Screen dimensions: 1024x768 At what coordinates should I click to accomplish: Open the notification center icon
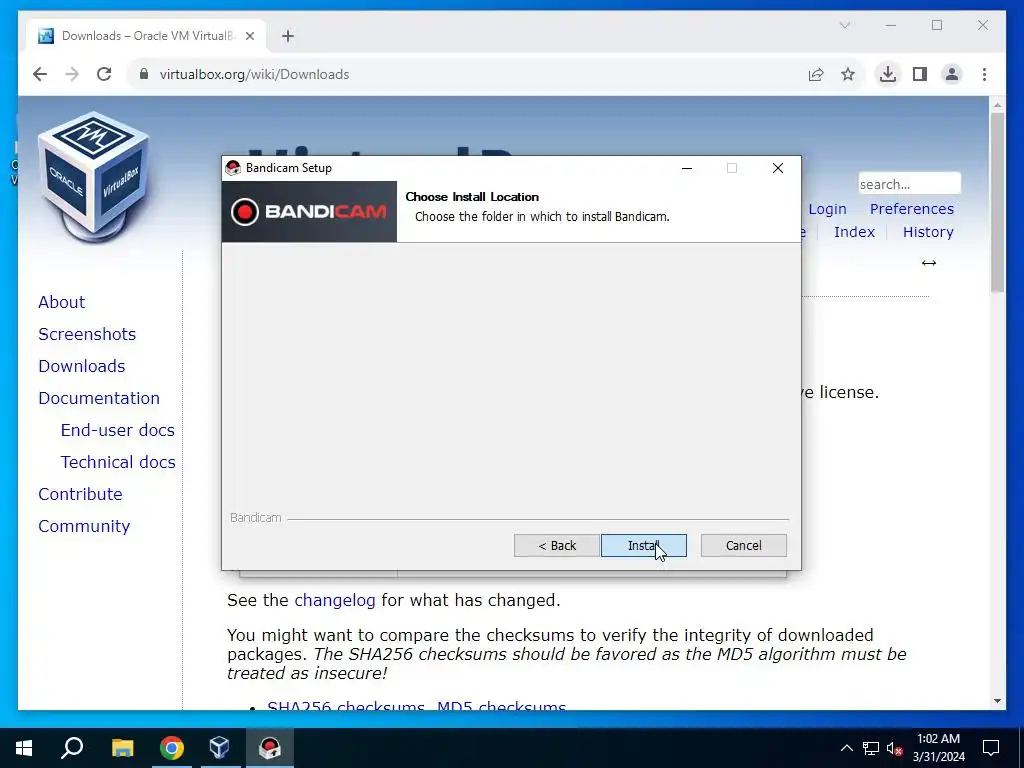coord(991,748)
